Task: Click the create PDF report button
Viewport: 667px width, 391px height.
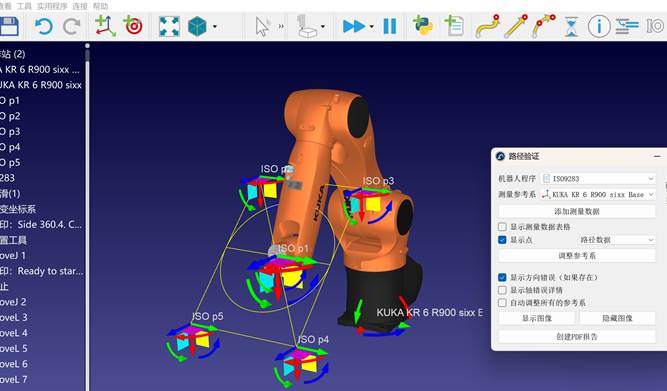Action: (x=577, y=337)
